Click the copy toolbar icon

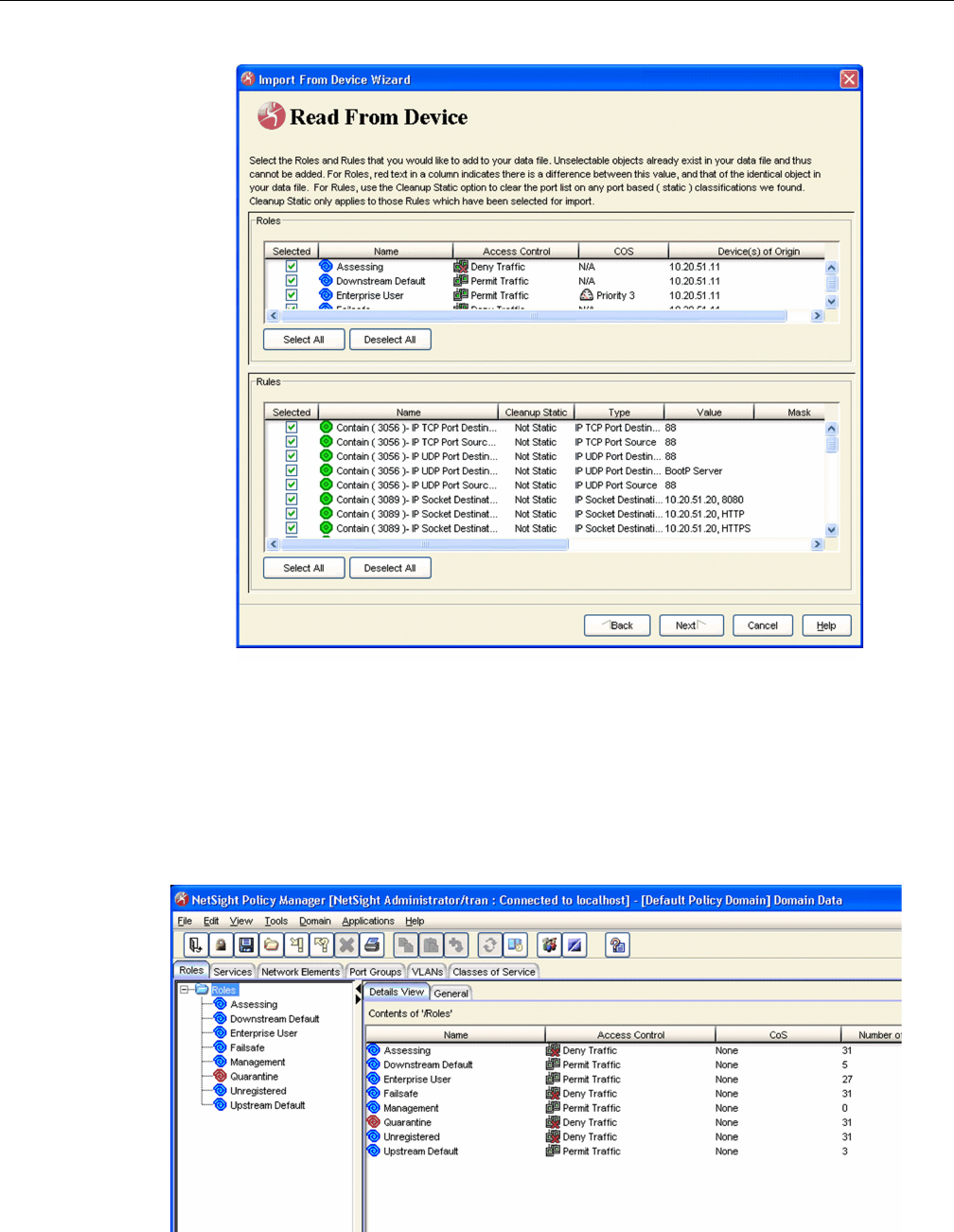pyautogui.click(x=406, y=945)
